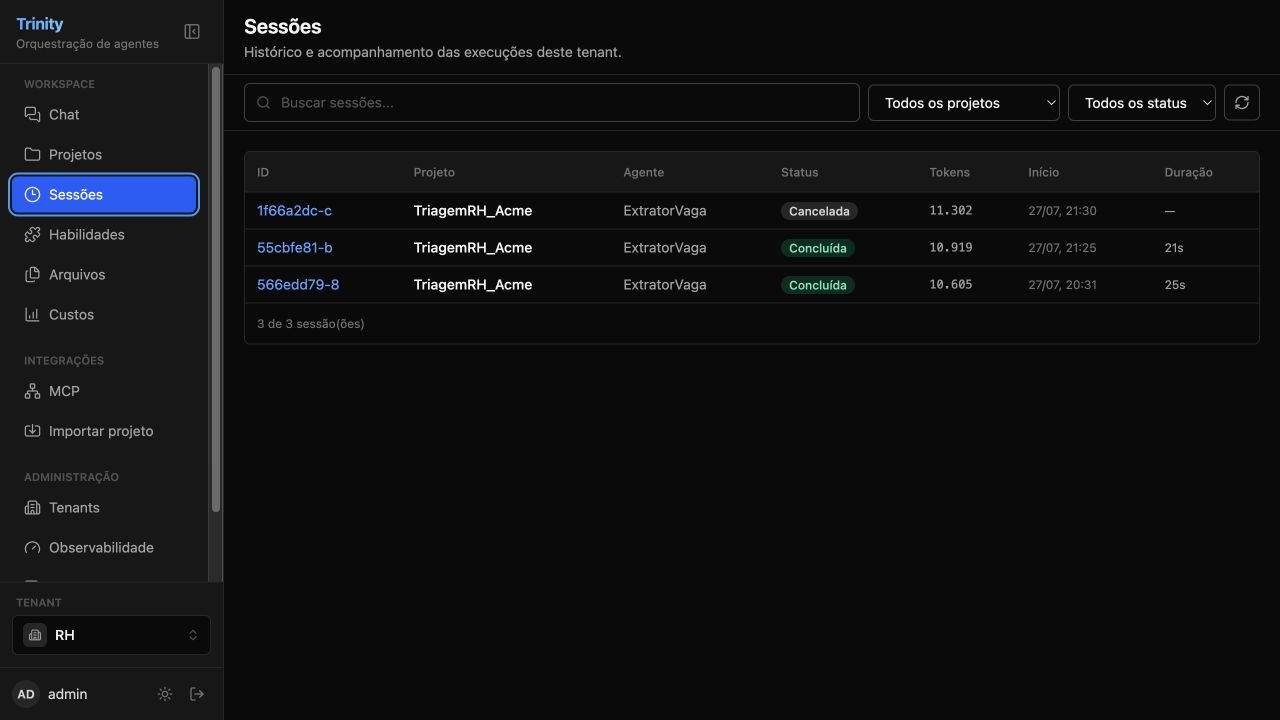Click start time 27/07, 21:25
1280x720 pixels.
coord(1062,248)
